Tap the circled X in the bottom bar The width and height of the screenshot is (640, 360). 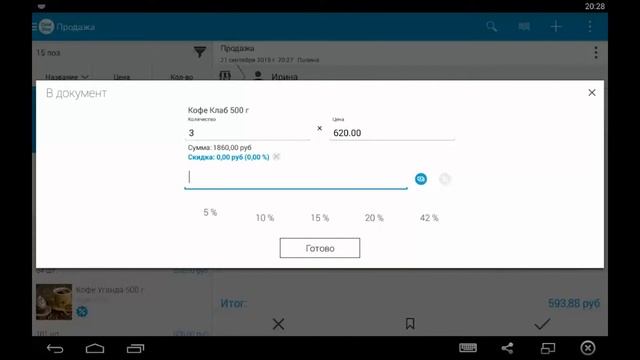click(588, 348)
